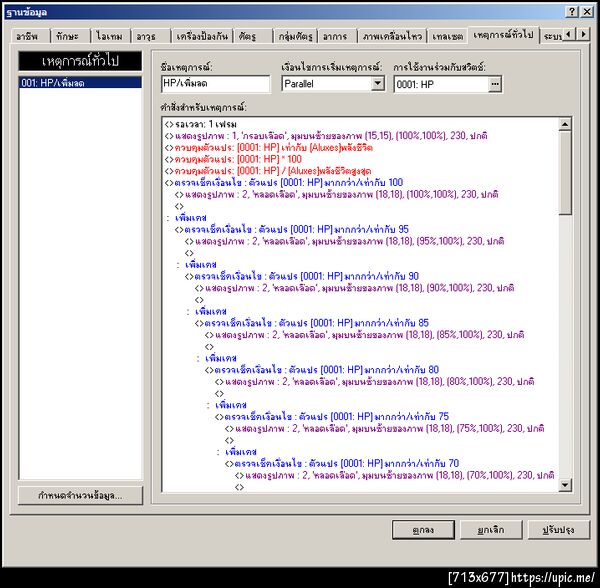Select show picture line with (80%,100%)

tap(374, 381)
